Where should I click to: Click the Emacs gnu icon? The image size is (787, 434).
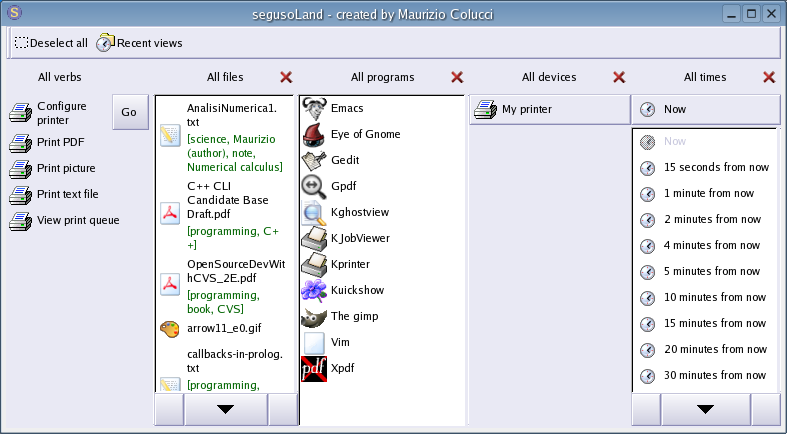[314, 108]
